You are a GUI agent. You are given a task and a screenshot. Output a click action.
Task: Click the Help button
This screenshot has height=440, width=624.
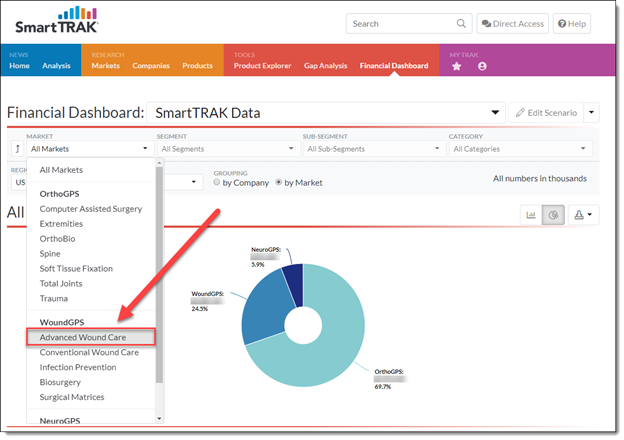(x=572, y=23)
